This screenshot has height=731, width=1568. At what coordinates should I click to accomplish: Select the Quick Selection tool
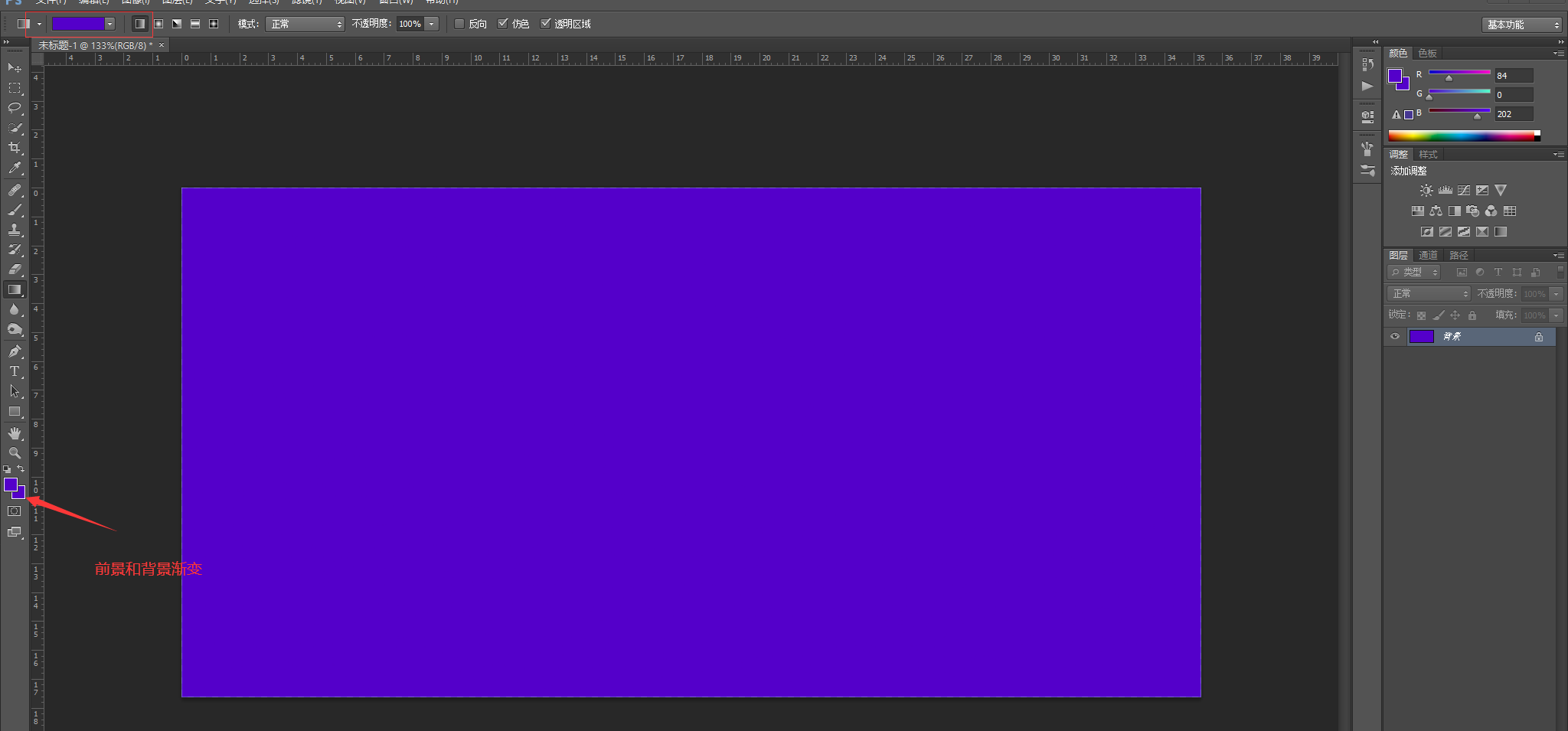point(15,128)
